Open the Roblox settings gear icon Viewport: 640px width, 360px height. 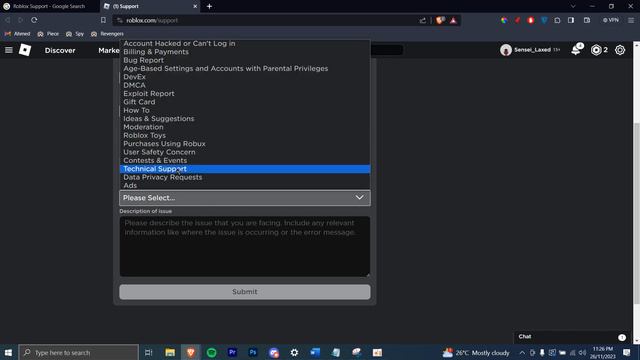[x=620, y=50]
